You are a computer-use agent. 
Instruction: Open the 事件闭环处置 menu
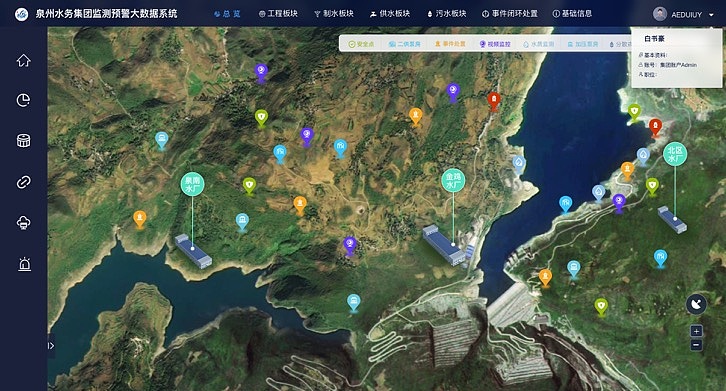[x=510, y=14]
